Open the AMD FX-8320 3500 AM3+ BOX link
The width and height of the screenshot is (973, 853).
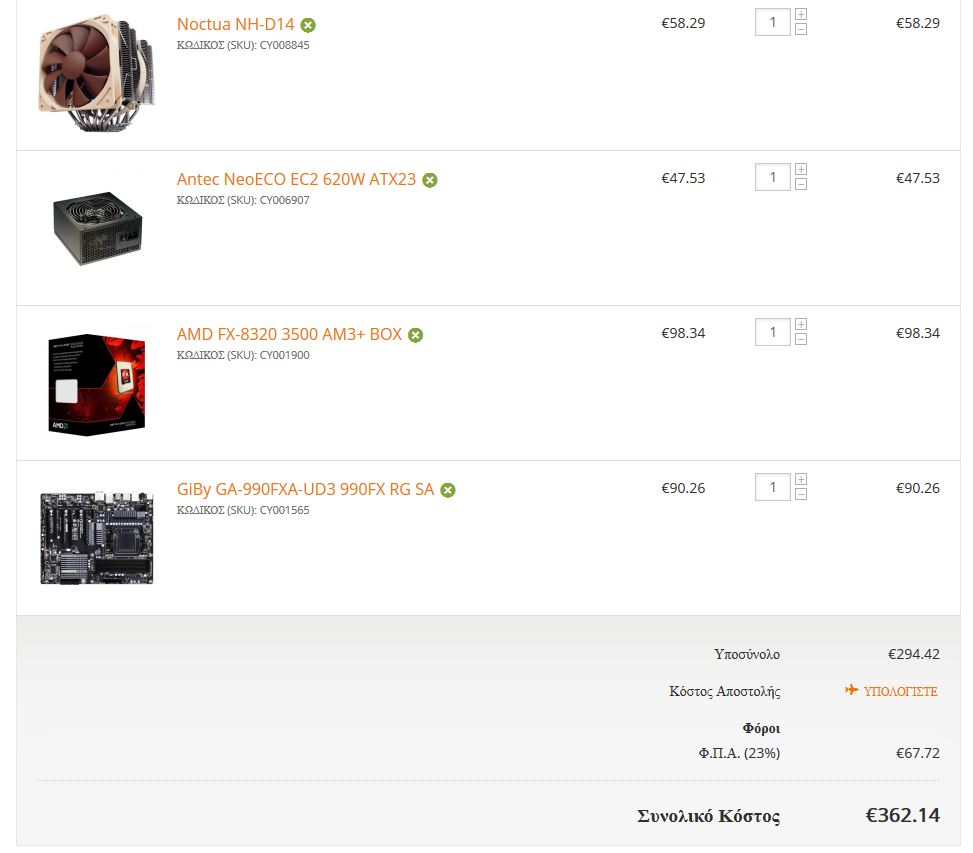[x=289, y=334]
